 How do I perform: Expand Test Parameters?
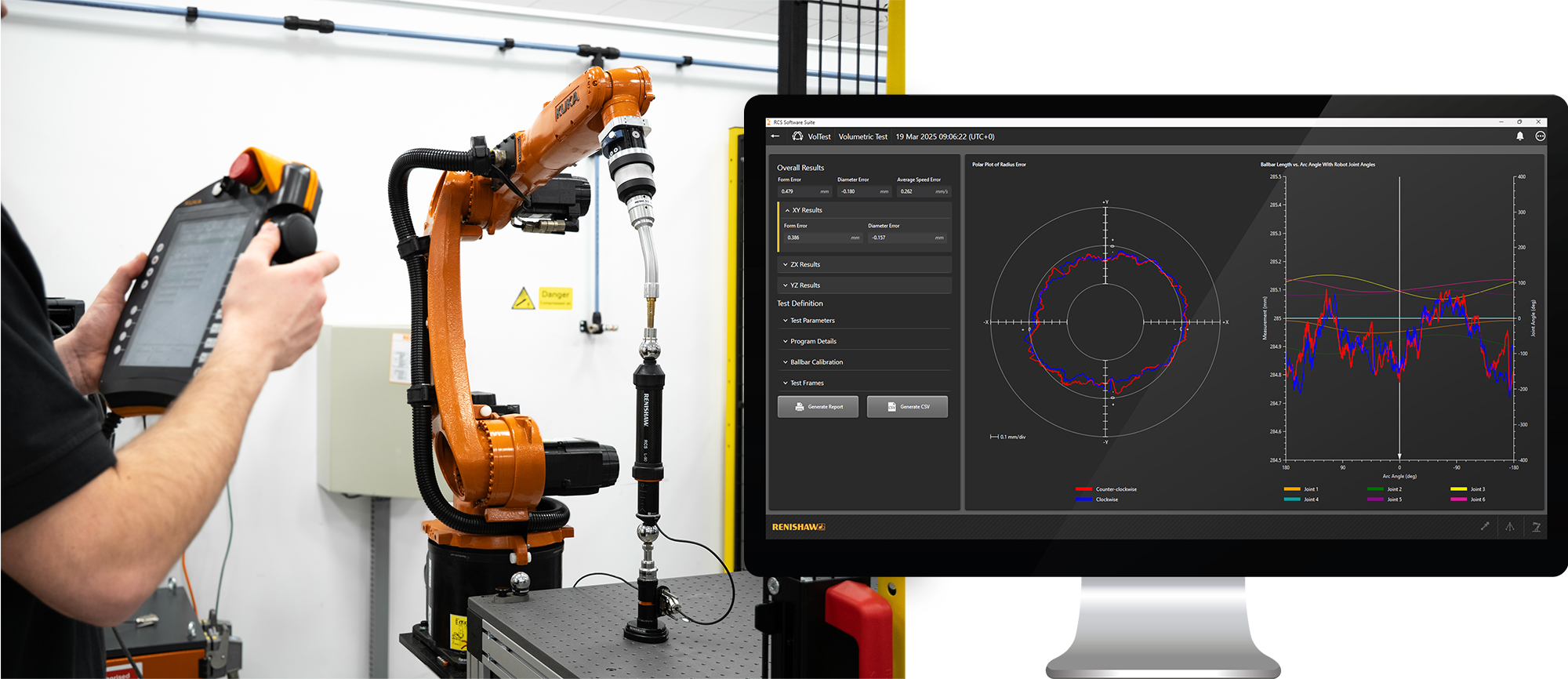[786, 321]
